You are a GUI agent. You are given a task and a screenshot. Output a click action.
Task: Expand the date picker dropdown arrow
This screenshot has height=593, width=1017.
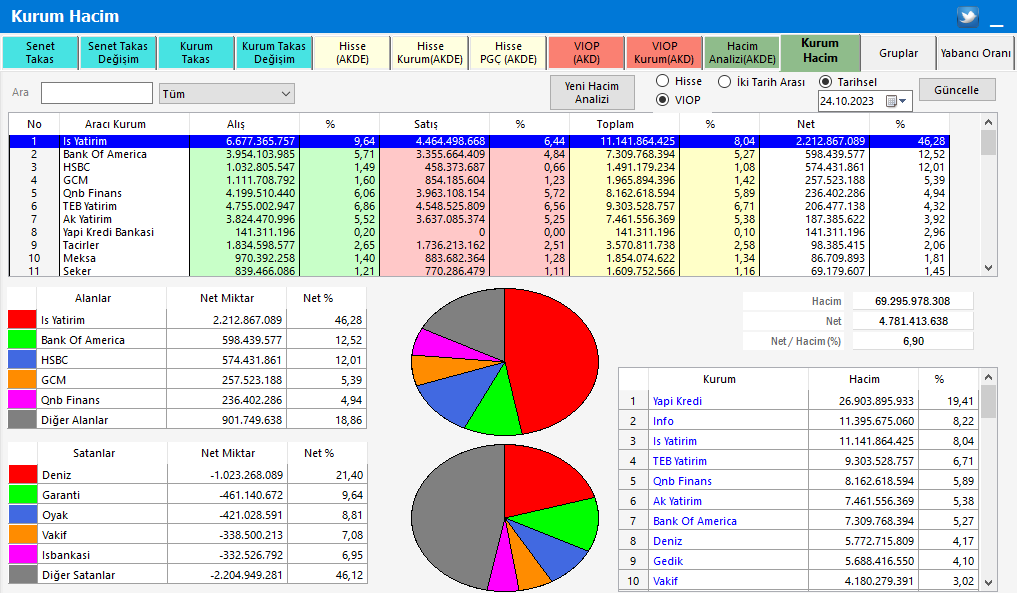coord(903,101)
